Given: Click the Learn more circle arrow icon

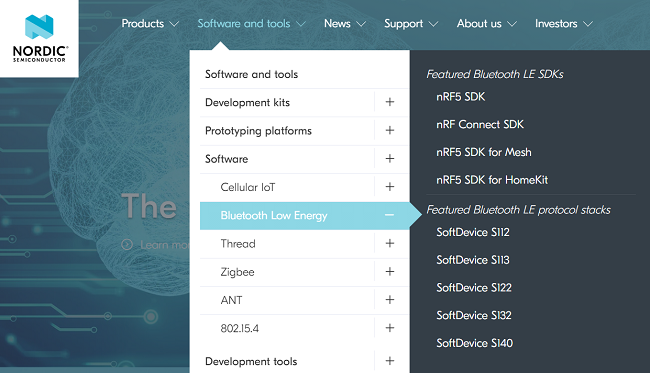Looking at the screenshot, I should point(127,245).
